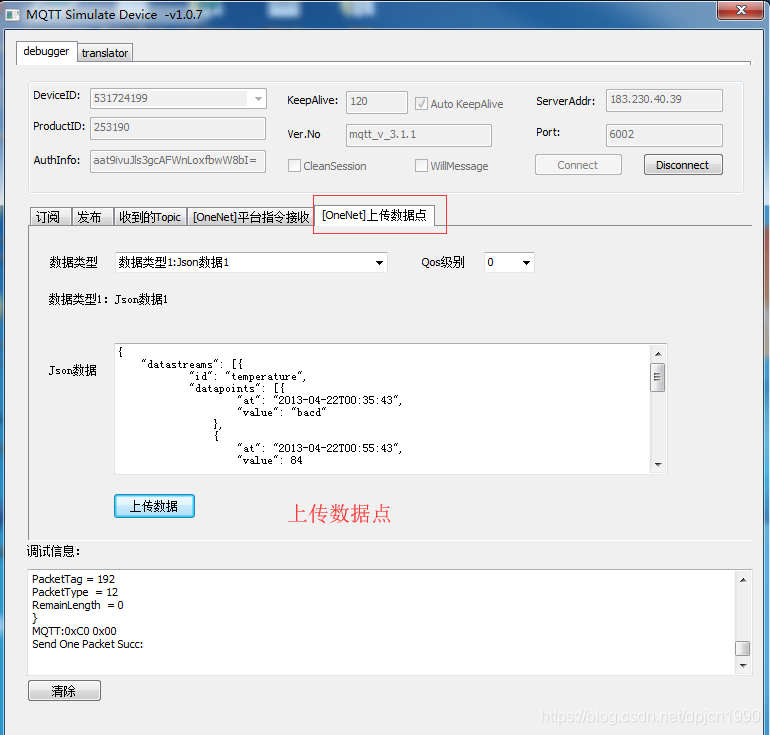Viewport: 770px width, 735px height.
Task: Click the KeepAlive field showing 120
Action: pos(376,102)
